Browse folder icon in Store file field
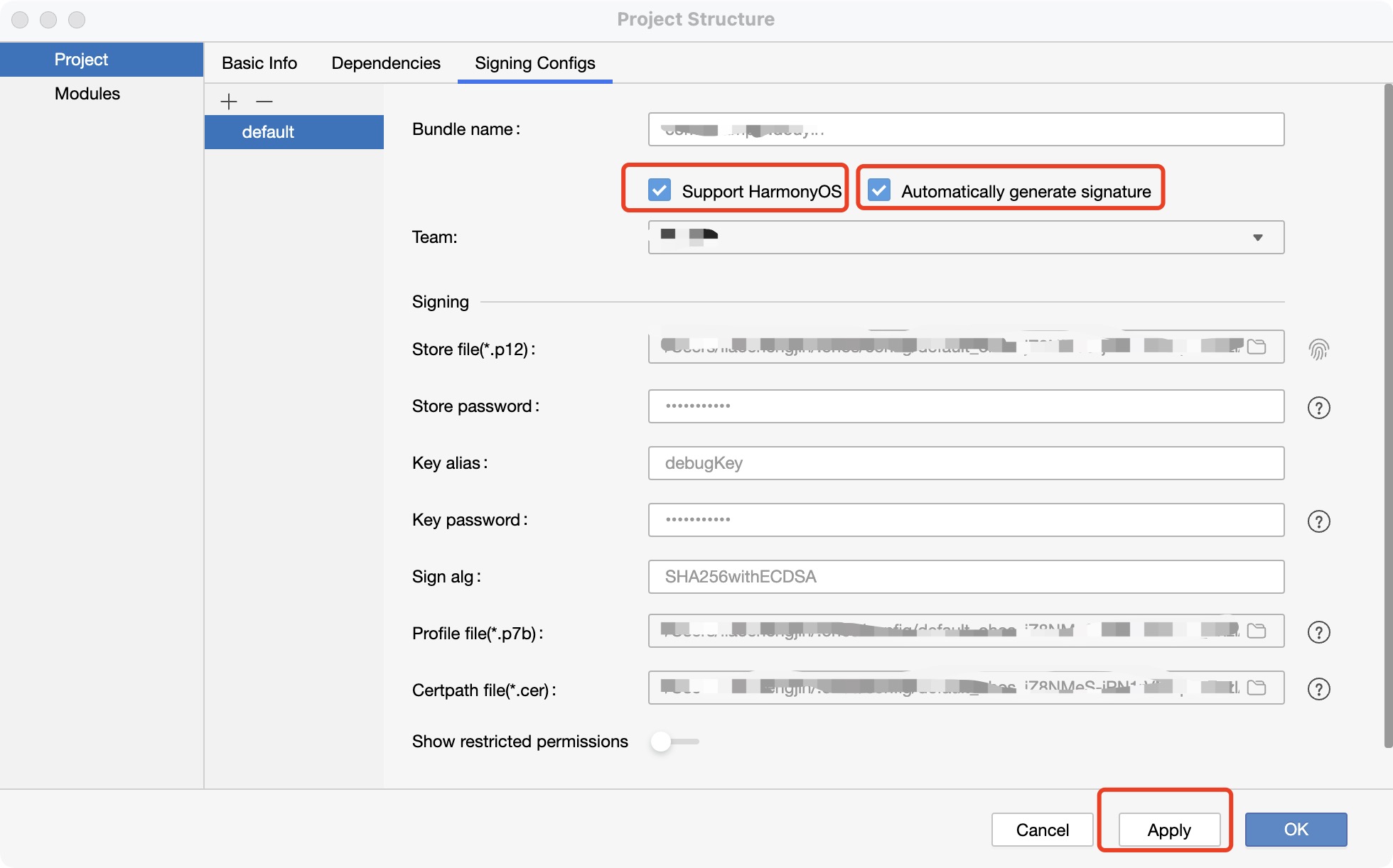 [x=1257, y=347]
